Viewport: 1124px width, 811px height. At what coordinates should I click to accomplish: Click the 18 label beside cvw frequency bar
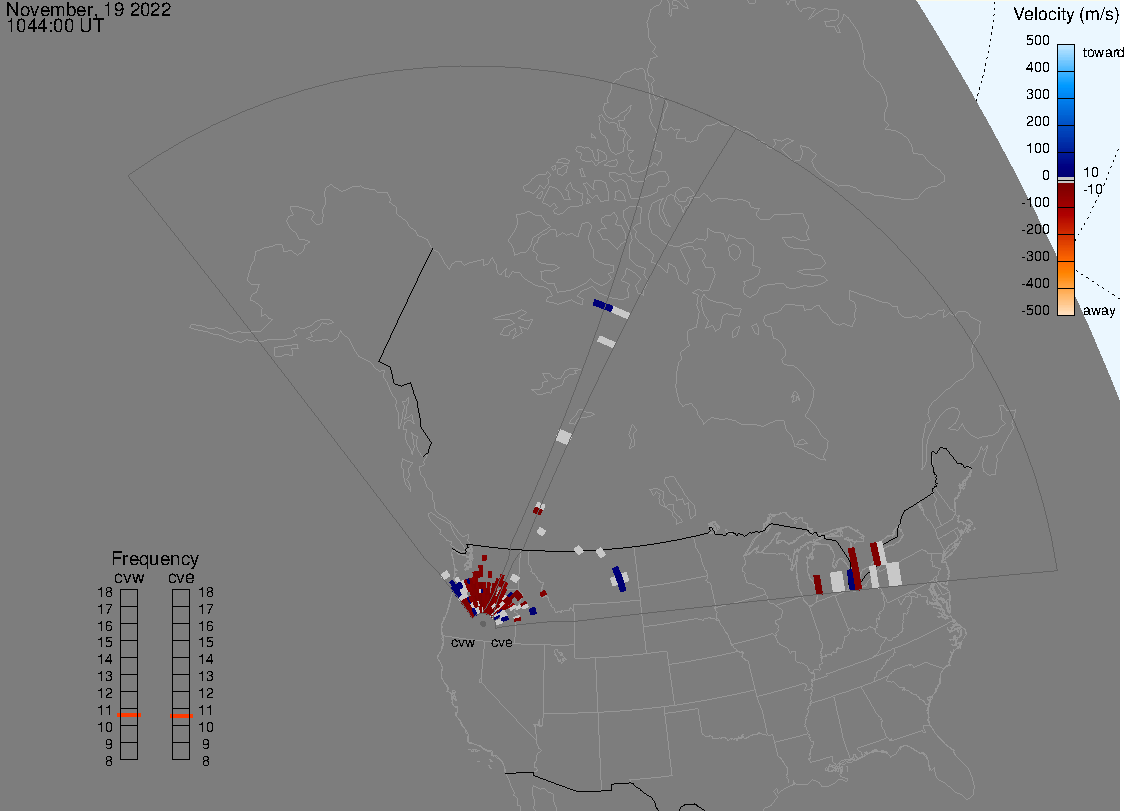click(105, 593)
